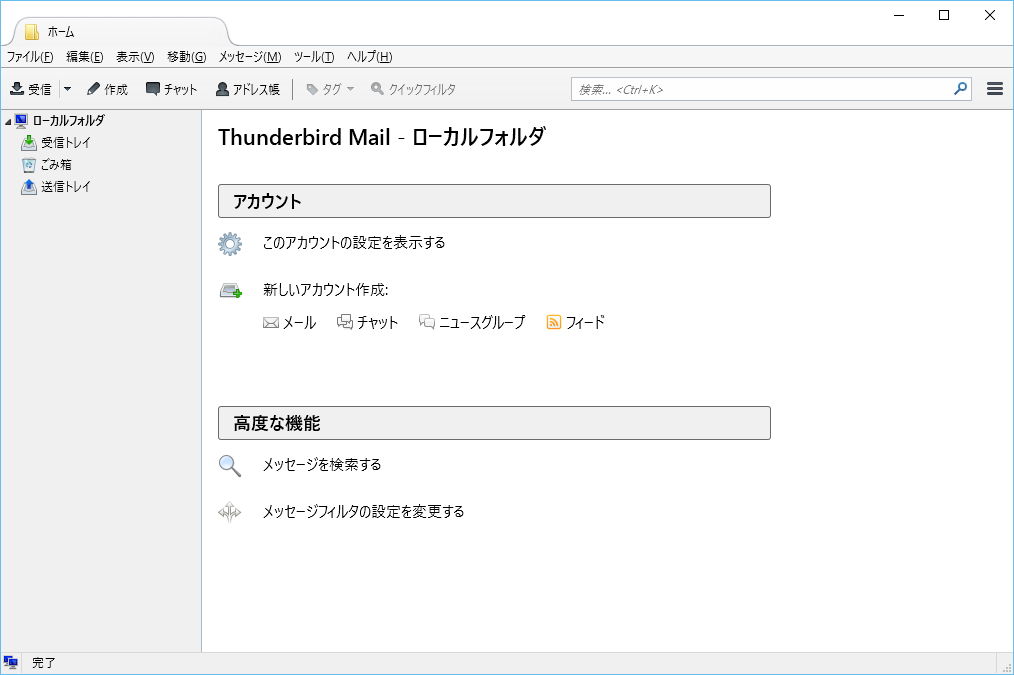The image size is (1014, 675).
Task: Open the ヘルプ(H) menu
Action: click(369, 57)
